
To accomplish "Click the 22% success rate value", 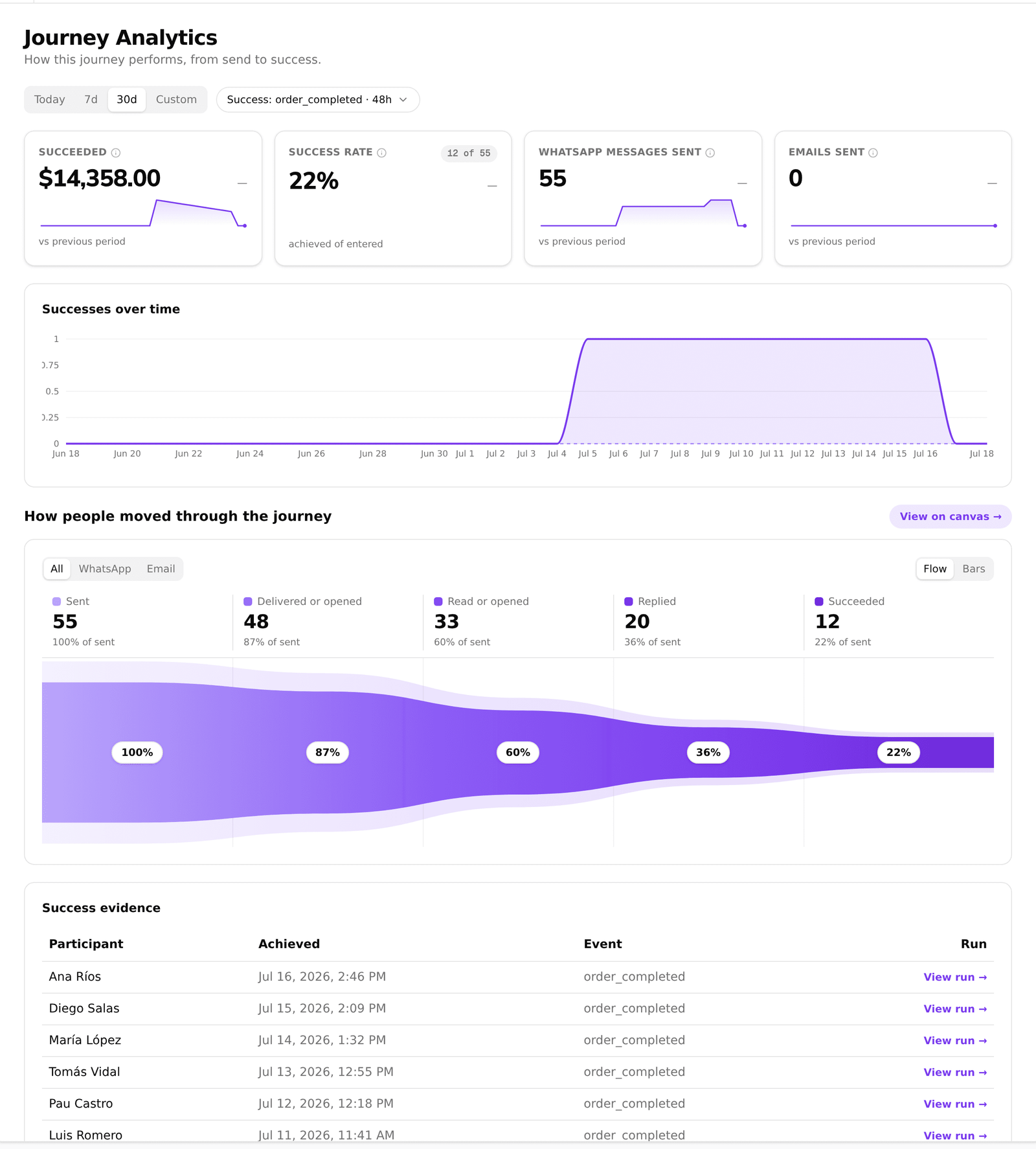I will (313, 181).
